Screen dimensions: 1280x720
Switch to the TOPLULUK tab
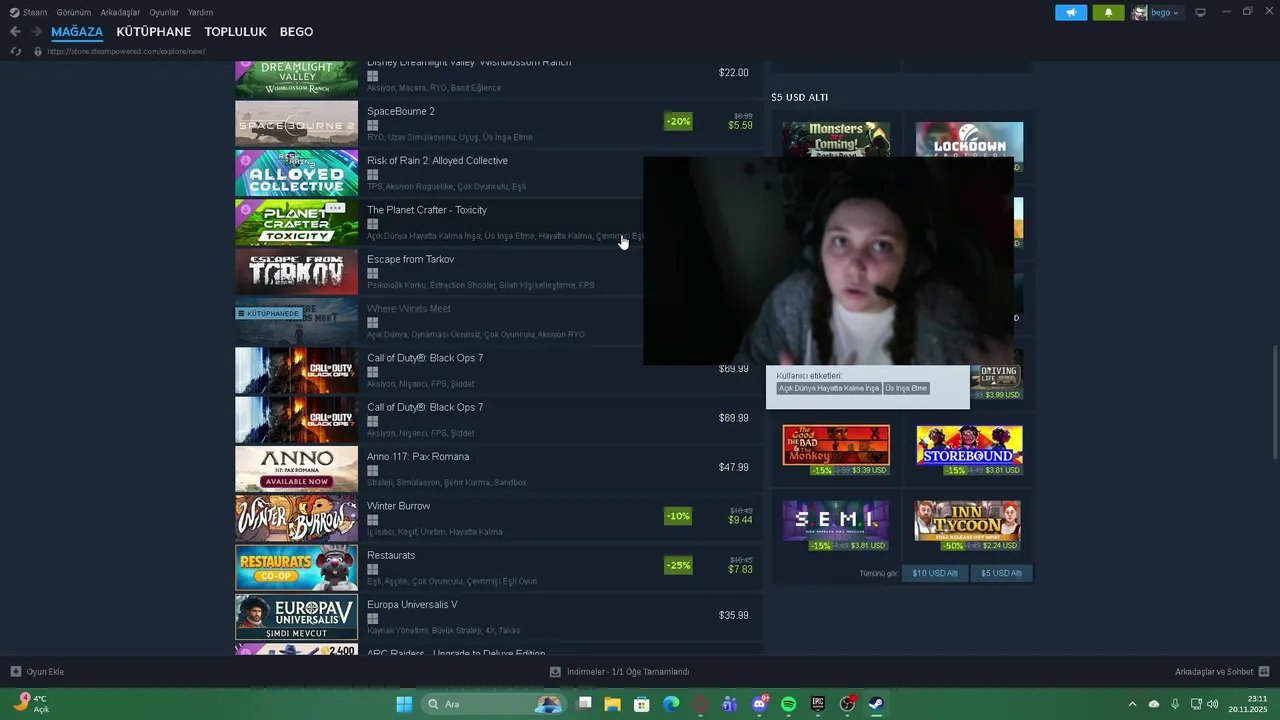click(x=235, y=32)
